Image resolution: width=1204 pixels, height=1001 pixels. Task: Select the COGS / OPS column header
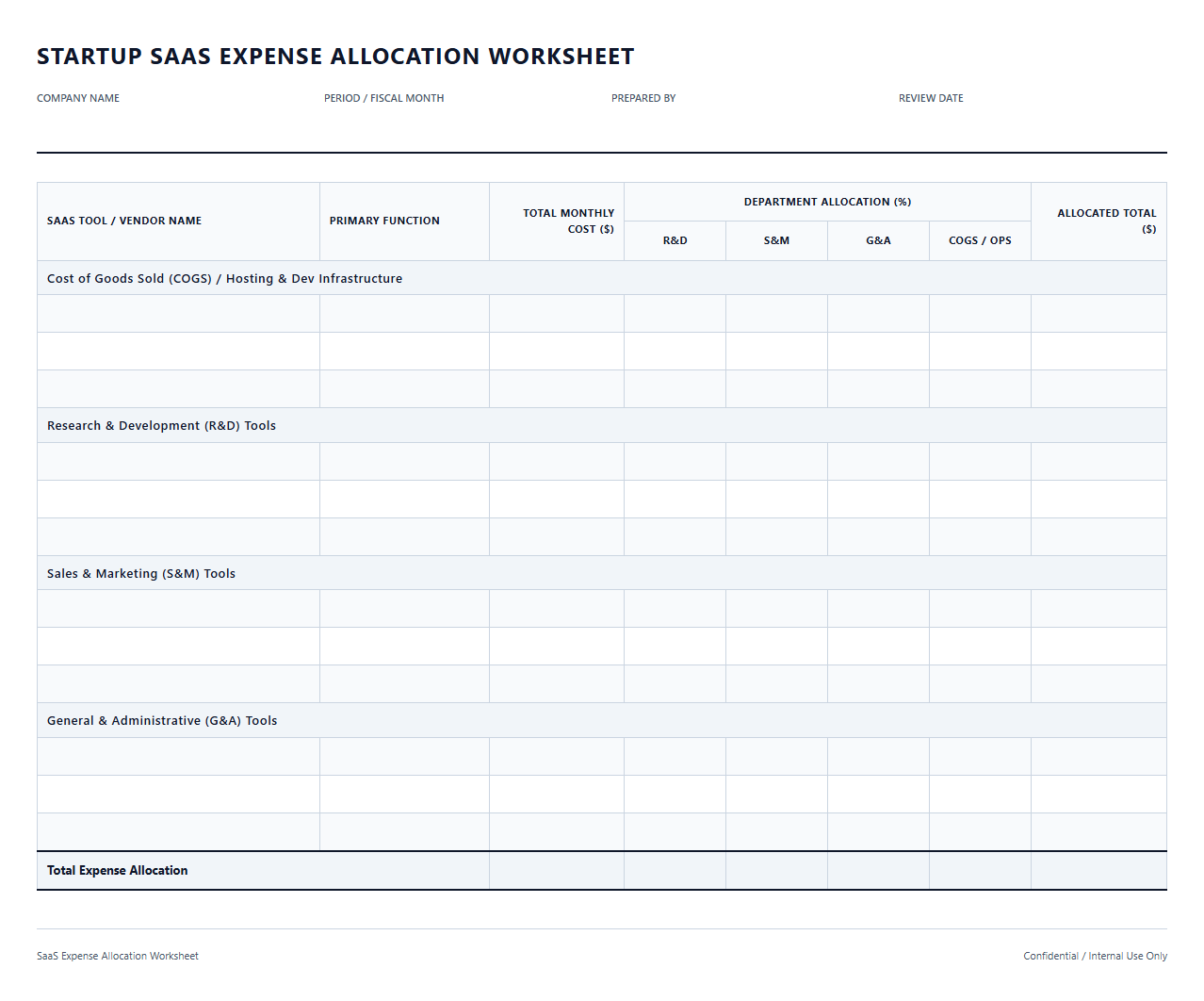coord(980,241)
